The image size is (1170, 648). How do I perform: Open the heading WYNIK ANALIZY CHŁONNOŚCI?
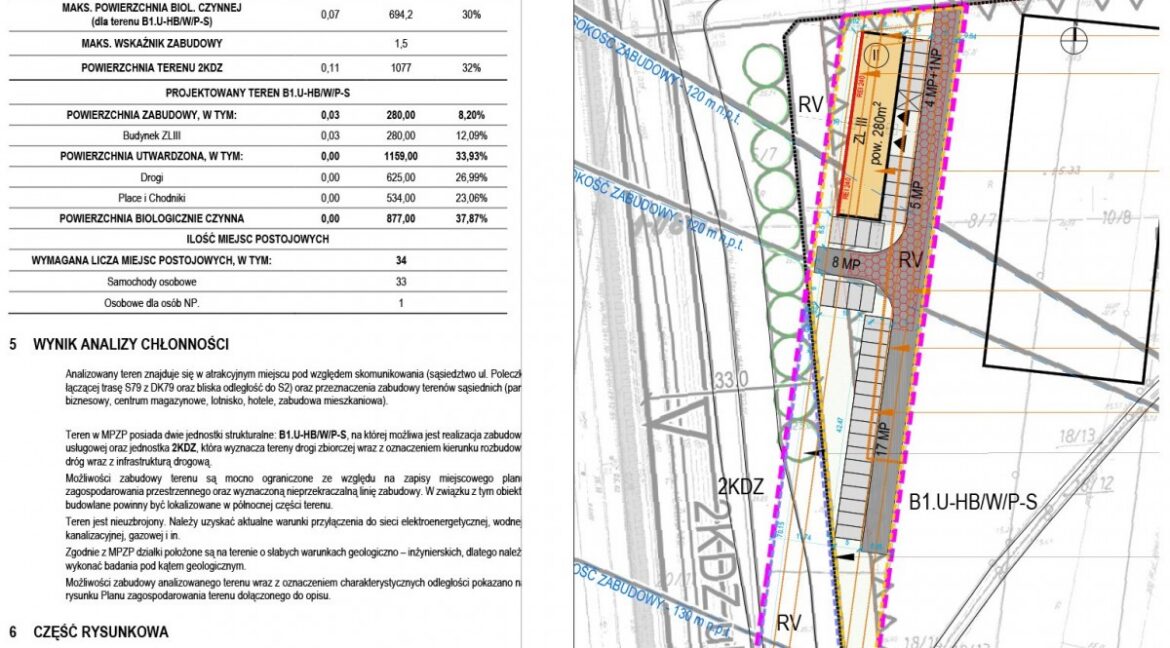click(131, 344)
